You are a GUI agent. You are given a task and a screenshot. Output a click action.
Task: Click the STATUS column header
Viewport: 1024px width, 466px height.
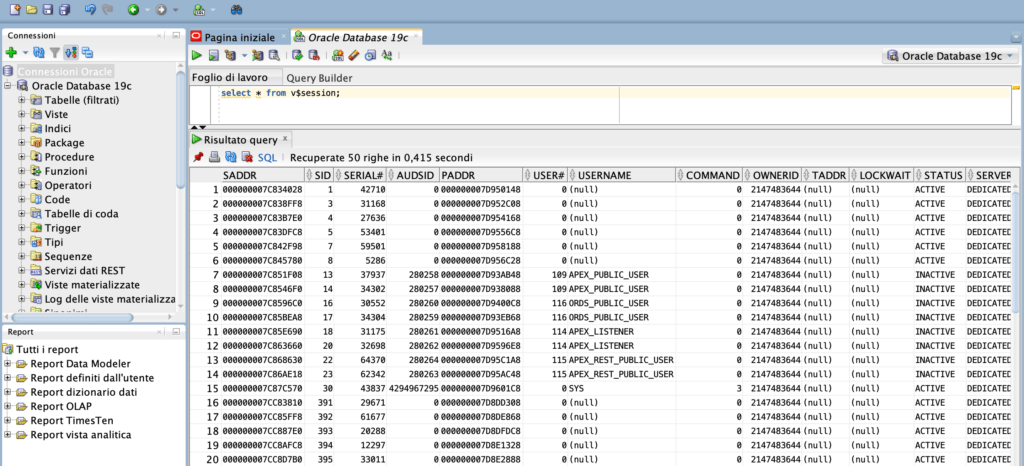tap(939, 176)
